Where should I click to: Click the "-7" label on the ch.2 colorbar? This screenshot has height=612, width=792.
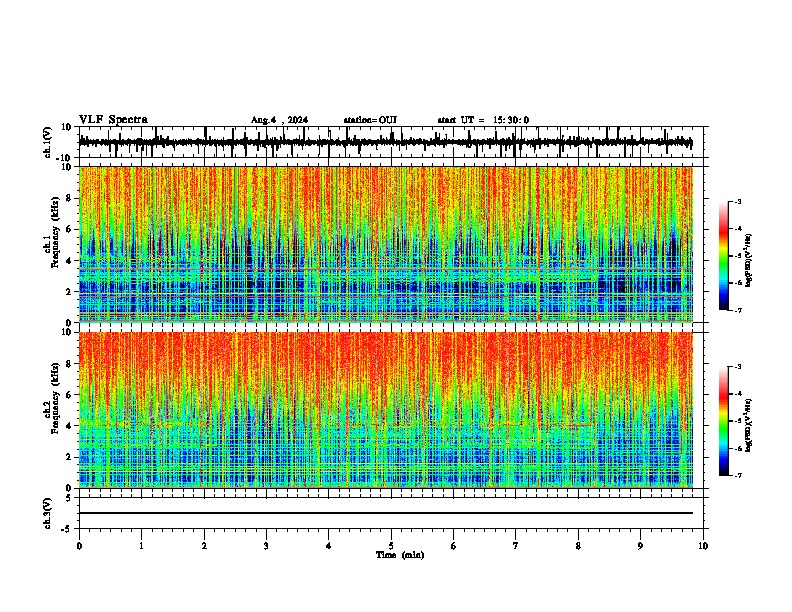tap(738, 475)
